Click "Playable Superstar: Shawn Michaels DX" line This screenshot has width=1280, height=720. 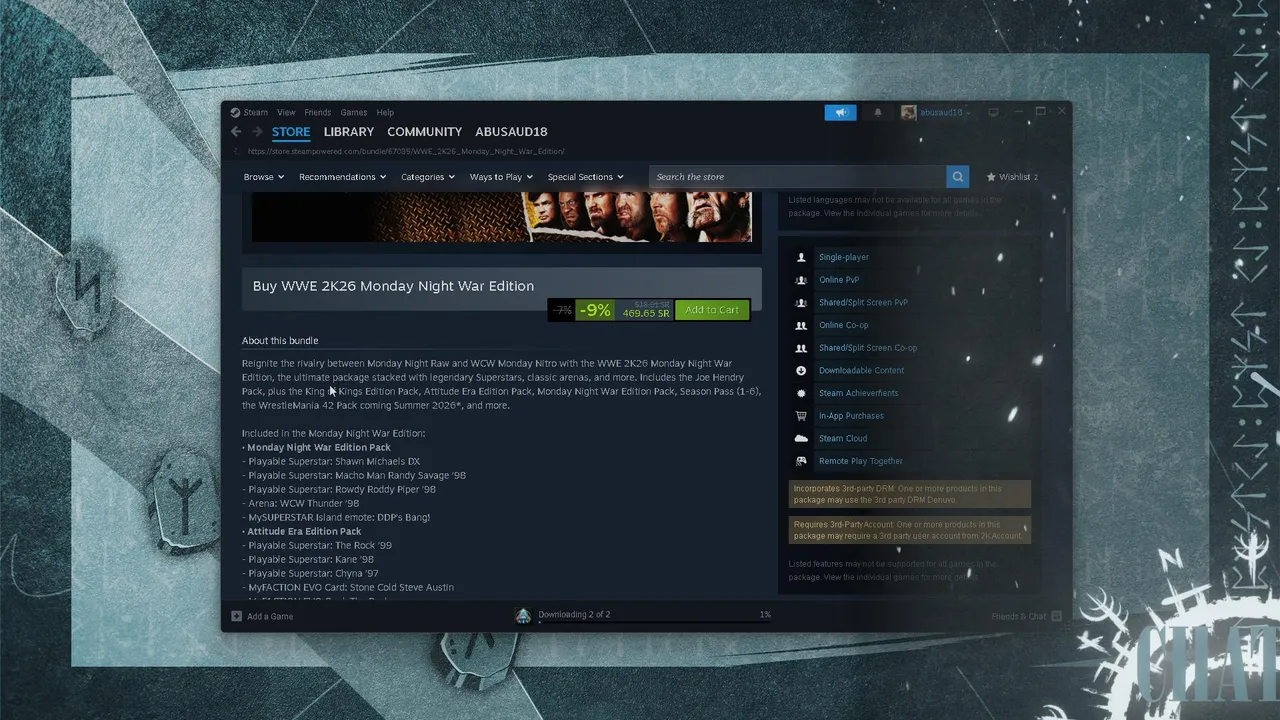click(x=331, y=462)
